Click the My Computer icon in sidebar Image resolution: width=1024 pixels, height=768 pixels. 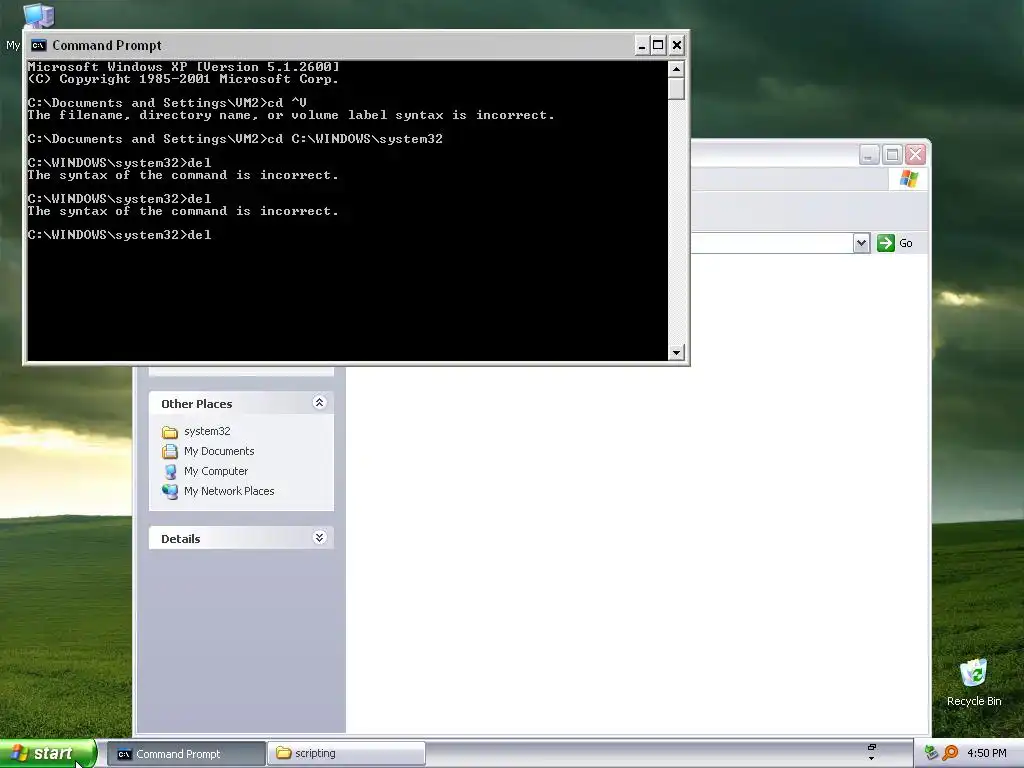click(x=170, y=472)
